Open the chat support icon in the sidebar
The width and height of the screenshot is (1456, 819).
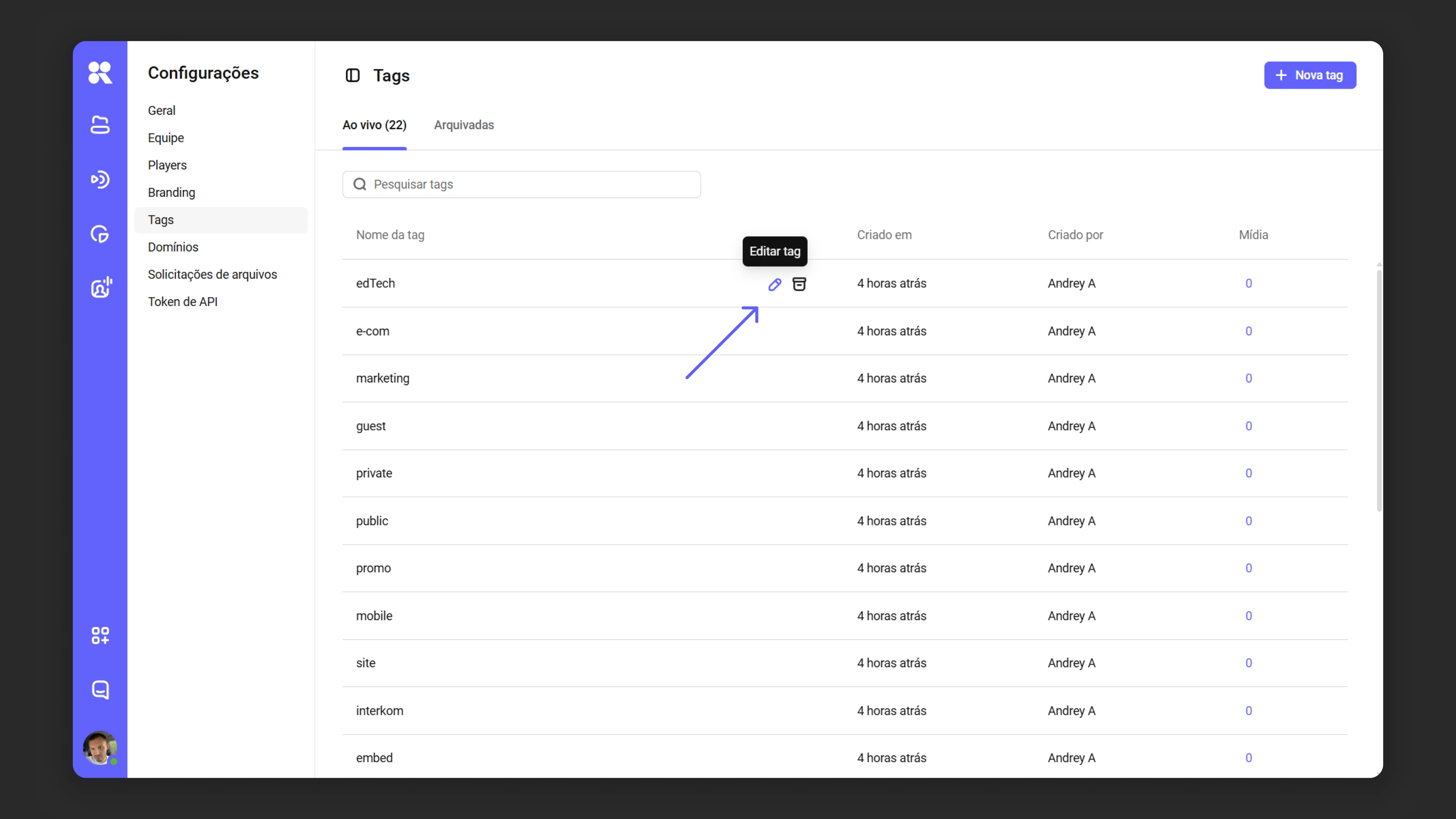click(100, 690)
